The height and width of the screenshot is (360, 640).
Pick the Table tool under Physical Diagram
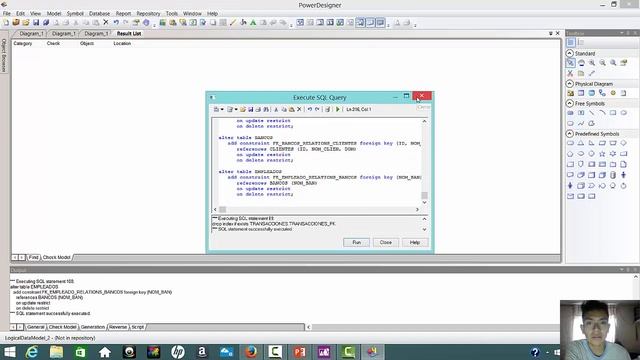tap(581, 93)
